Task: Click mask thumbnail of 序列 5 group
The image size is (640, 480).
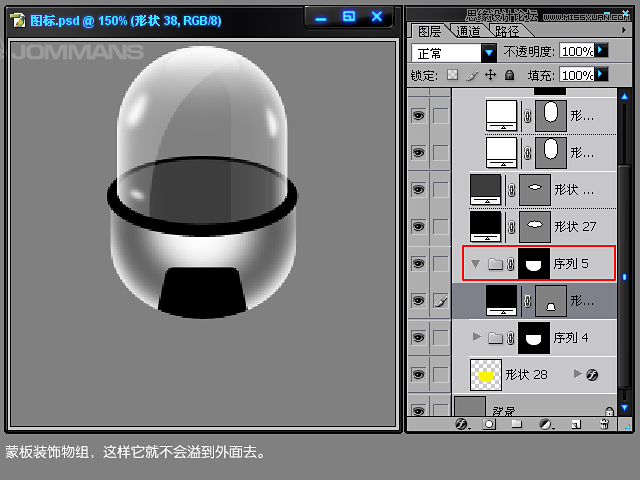Action: 534,264
